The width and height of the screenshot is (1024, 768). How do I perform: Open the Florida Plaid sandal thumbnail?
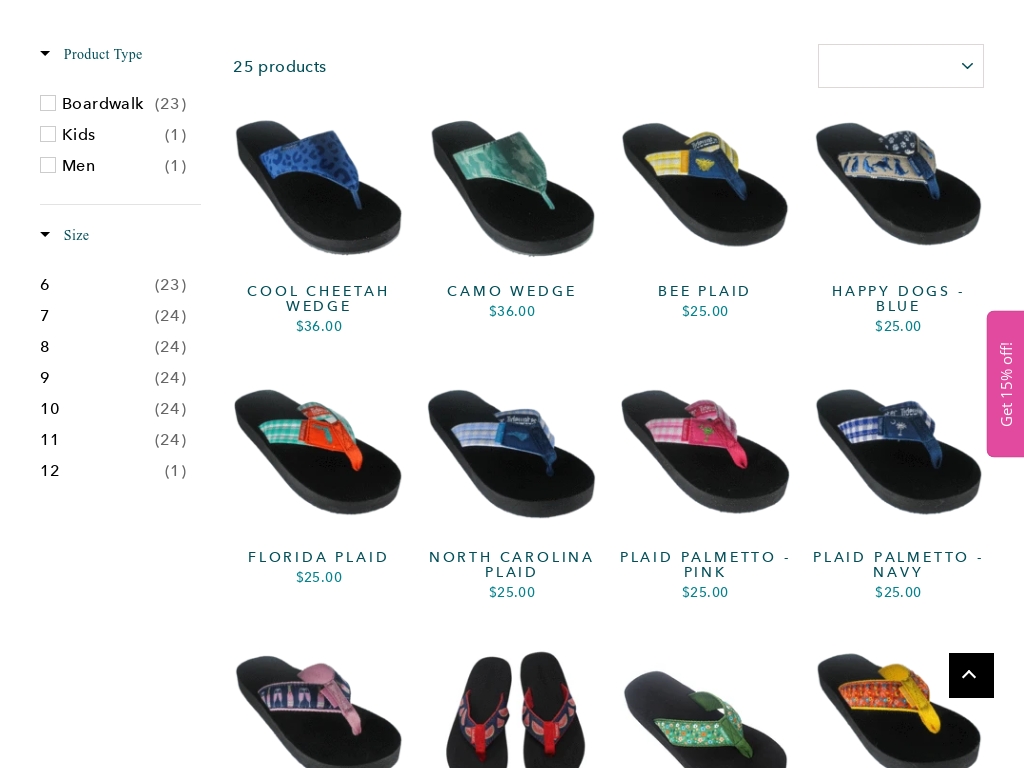[x=318, y=451]
